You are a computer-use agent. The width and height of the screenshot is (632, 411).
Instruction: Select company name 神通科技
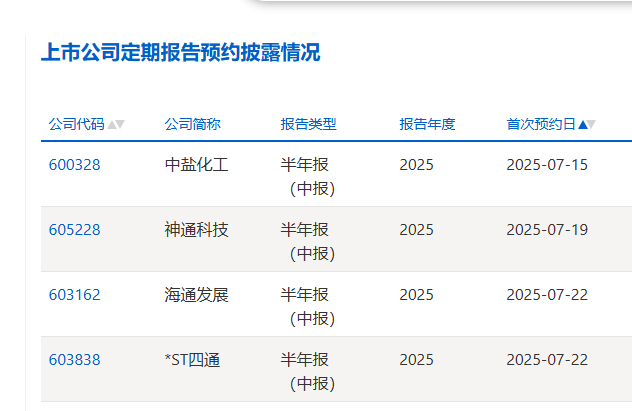(x=196, y=230)
